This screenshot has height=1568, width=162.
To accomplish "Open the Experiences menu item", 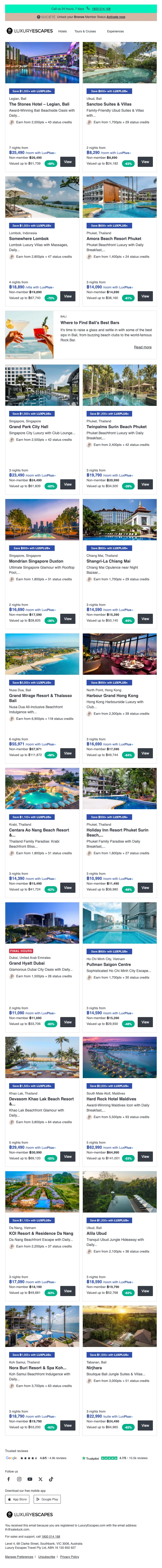I will pos(115,31).
